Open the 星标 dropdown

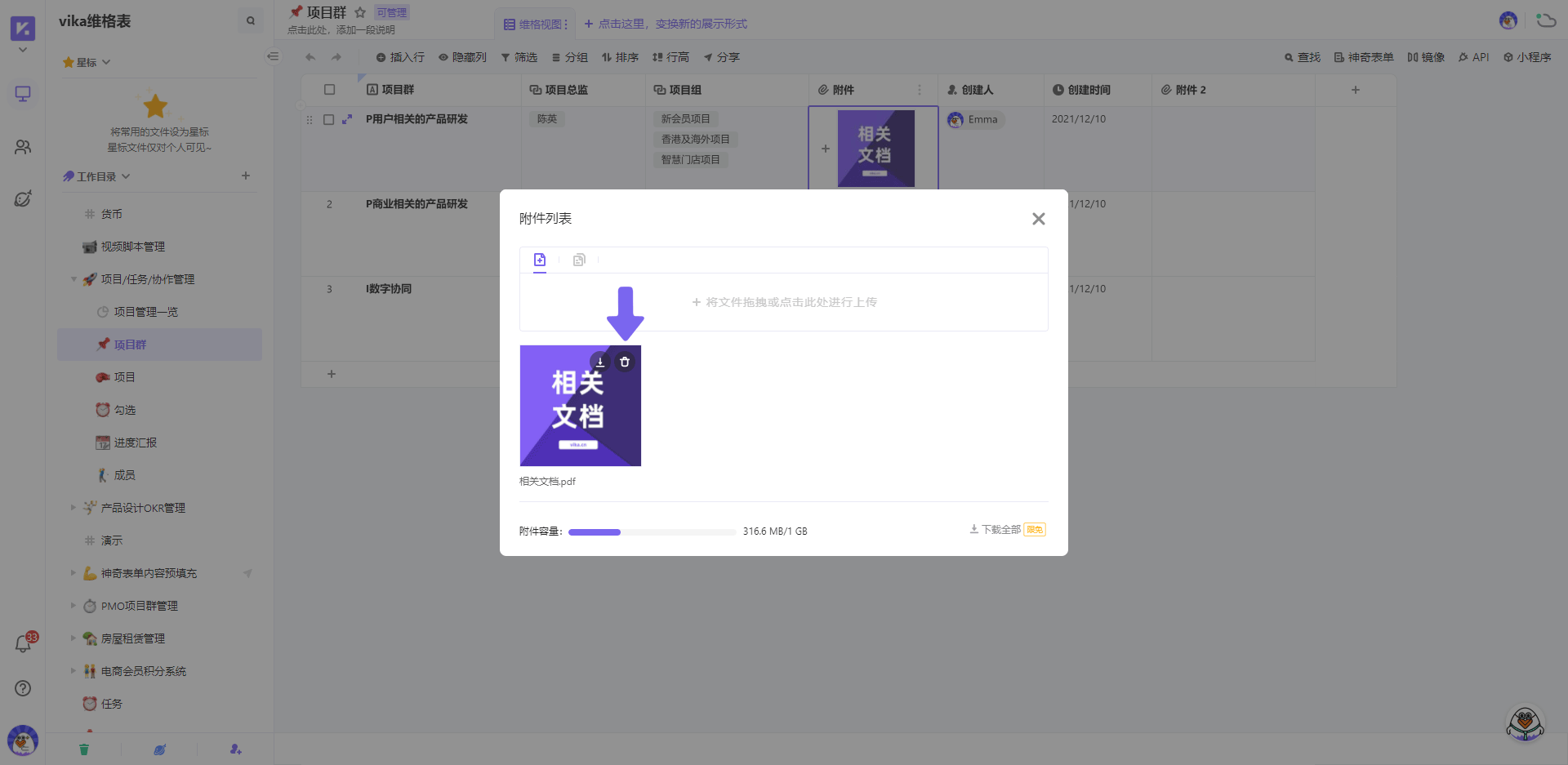point(87,62)
